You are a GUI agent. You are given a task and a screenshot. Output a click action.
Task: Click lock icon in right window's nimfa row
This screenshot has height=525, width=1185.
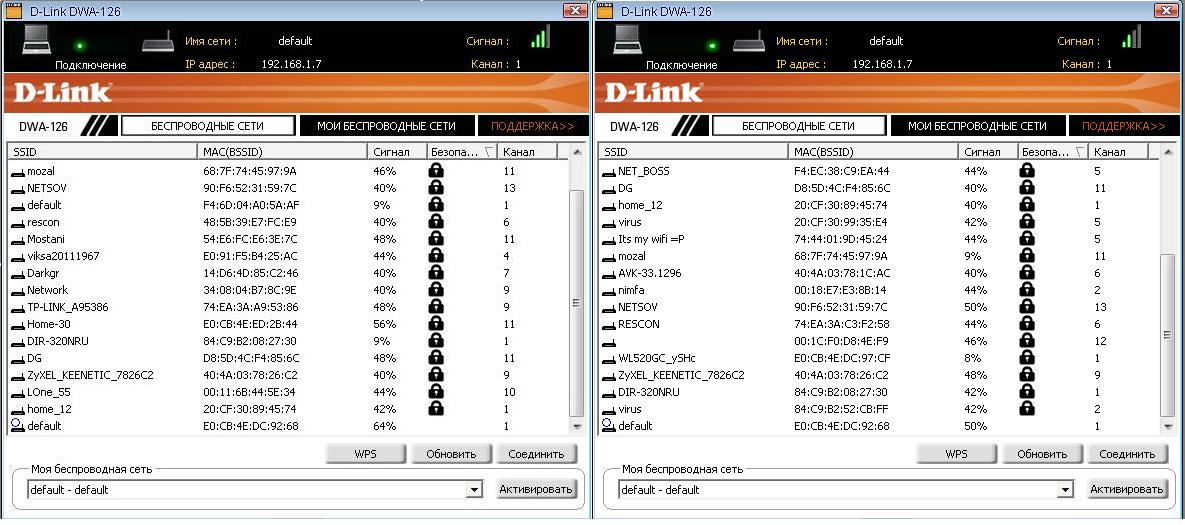tap(1027, 290)
